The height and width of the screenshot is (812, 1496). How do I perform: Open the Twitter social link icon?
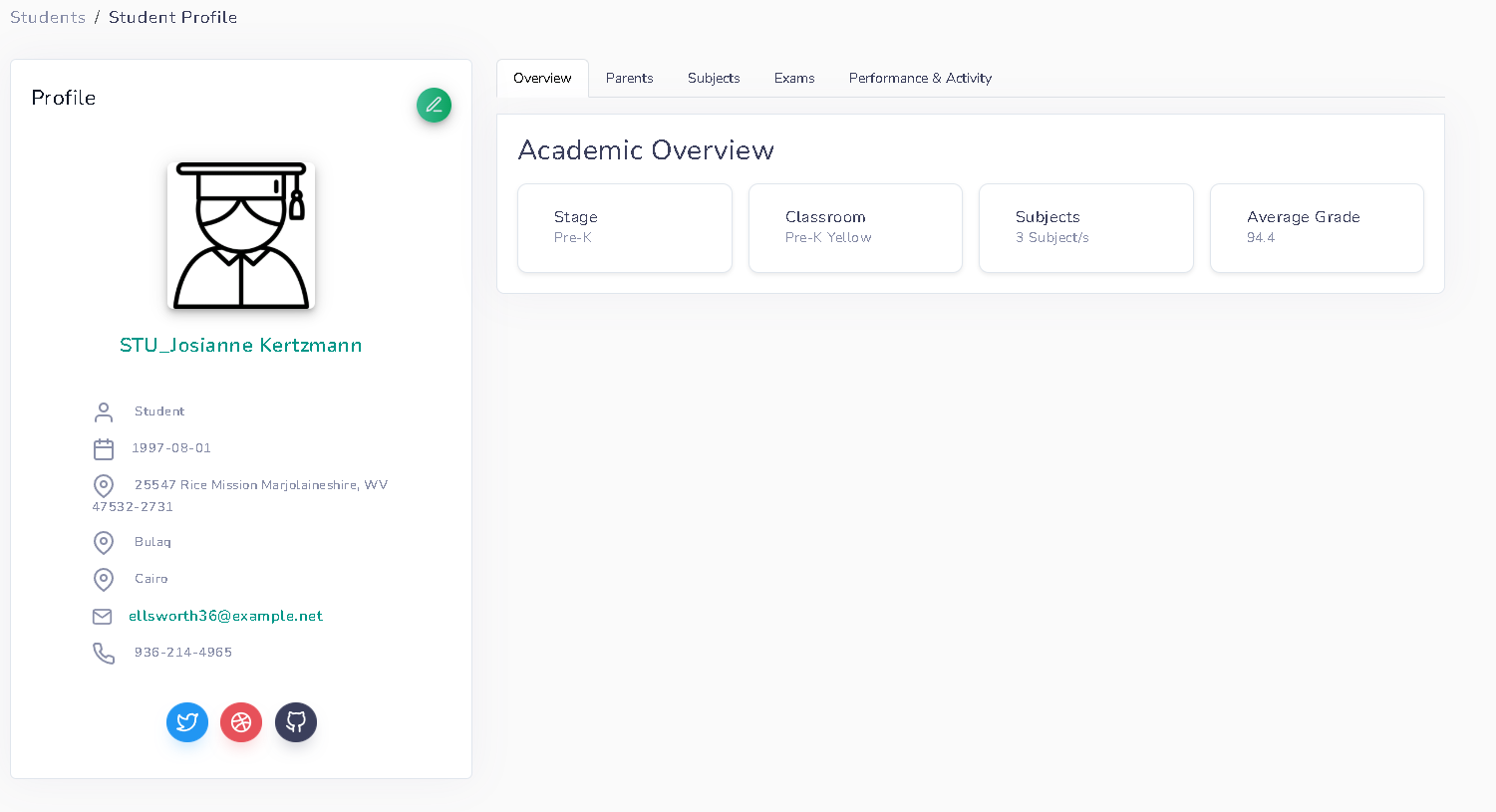click(x=187, y=722)
